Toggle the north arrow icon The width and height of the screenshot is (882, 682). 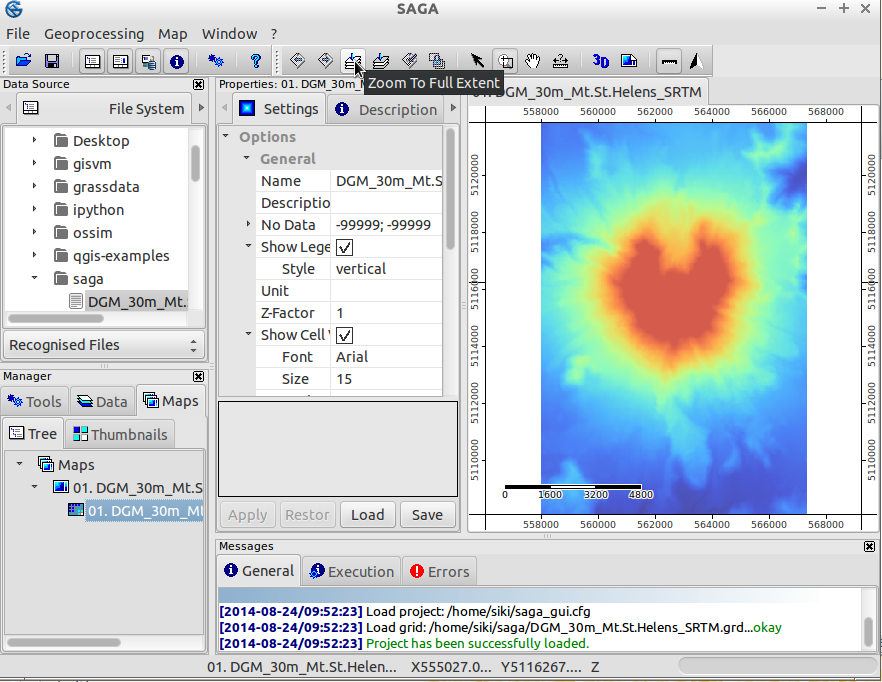696,61
